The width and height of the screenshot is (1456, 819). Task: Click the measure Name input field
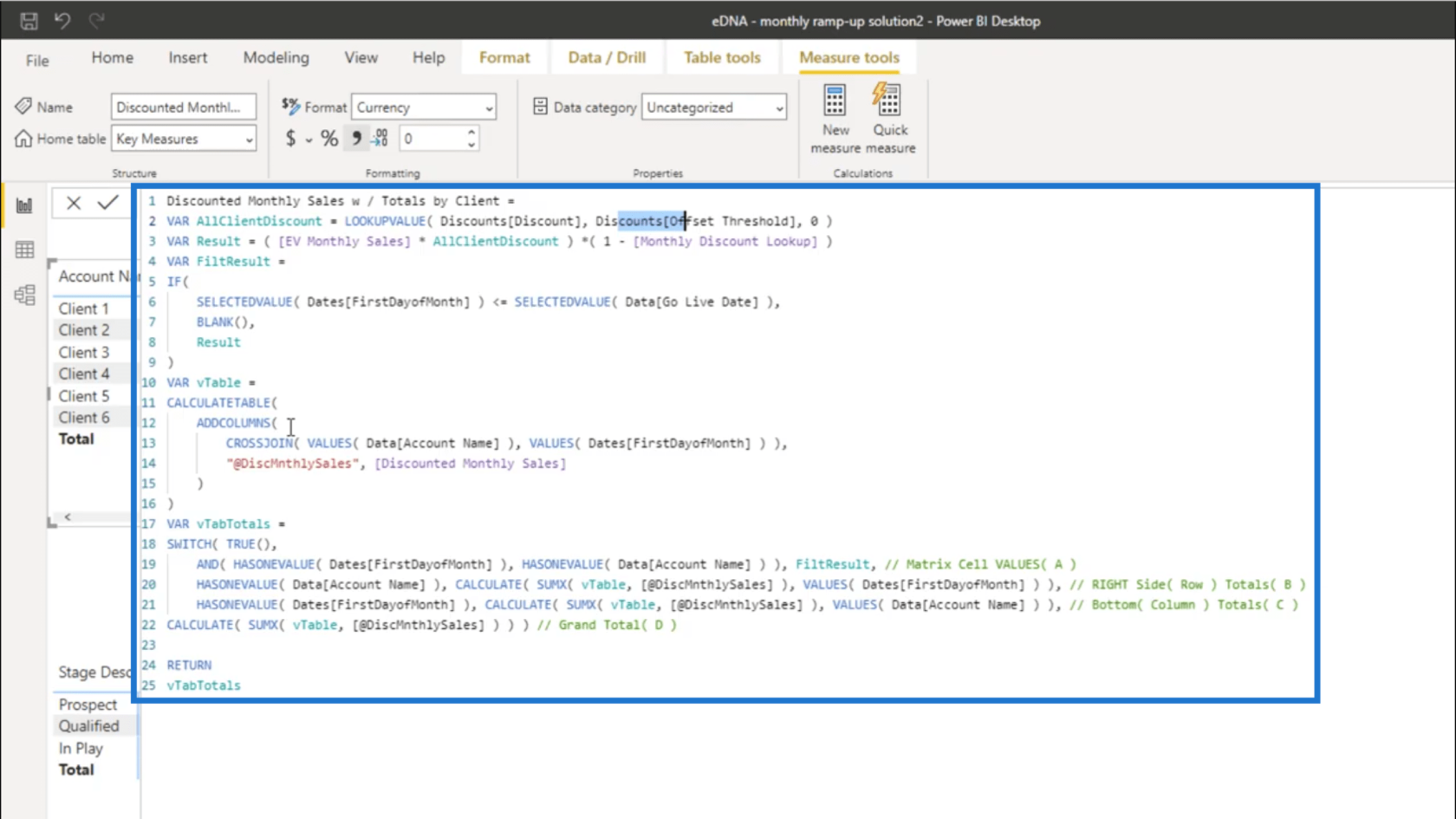click(184, 107)
